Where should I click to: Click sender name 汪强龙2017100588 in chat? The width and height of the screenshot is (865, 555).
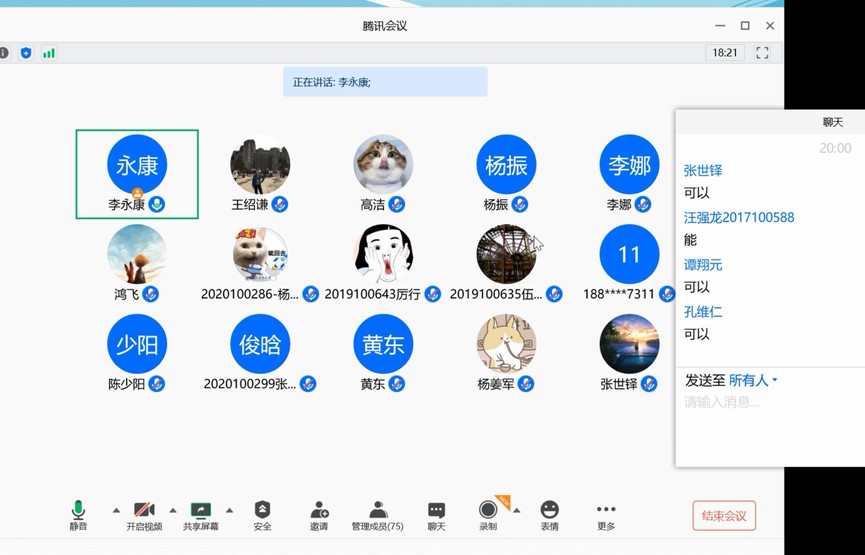[739, 217]
